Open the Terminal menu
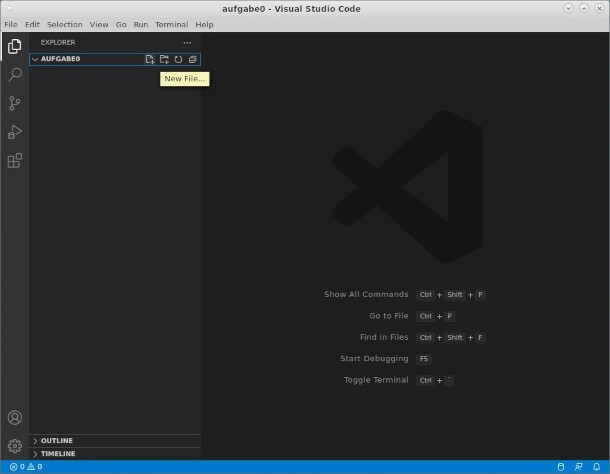The height and width of the screenshot is (474, 610). [172, 25]
